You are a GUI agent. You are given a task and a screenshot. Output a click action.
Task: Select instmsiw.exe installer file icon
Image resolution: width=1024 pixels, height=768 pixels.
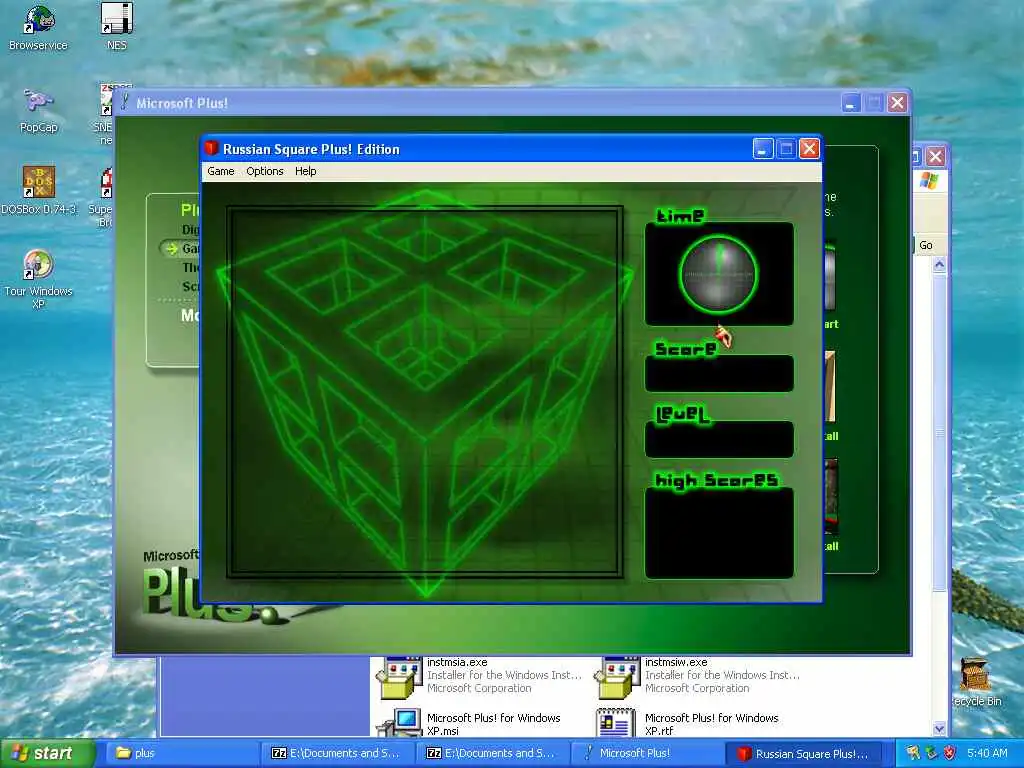click(x=616, y=678)
